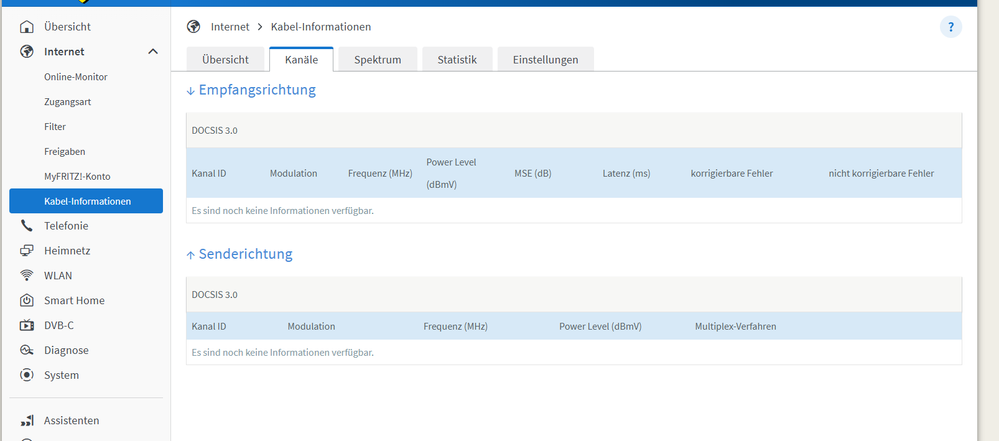Click the Internet breadcrumb link

(x=230, y=27)
